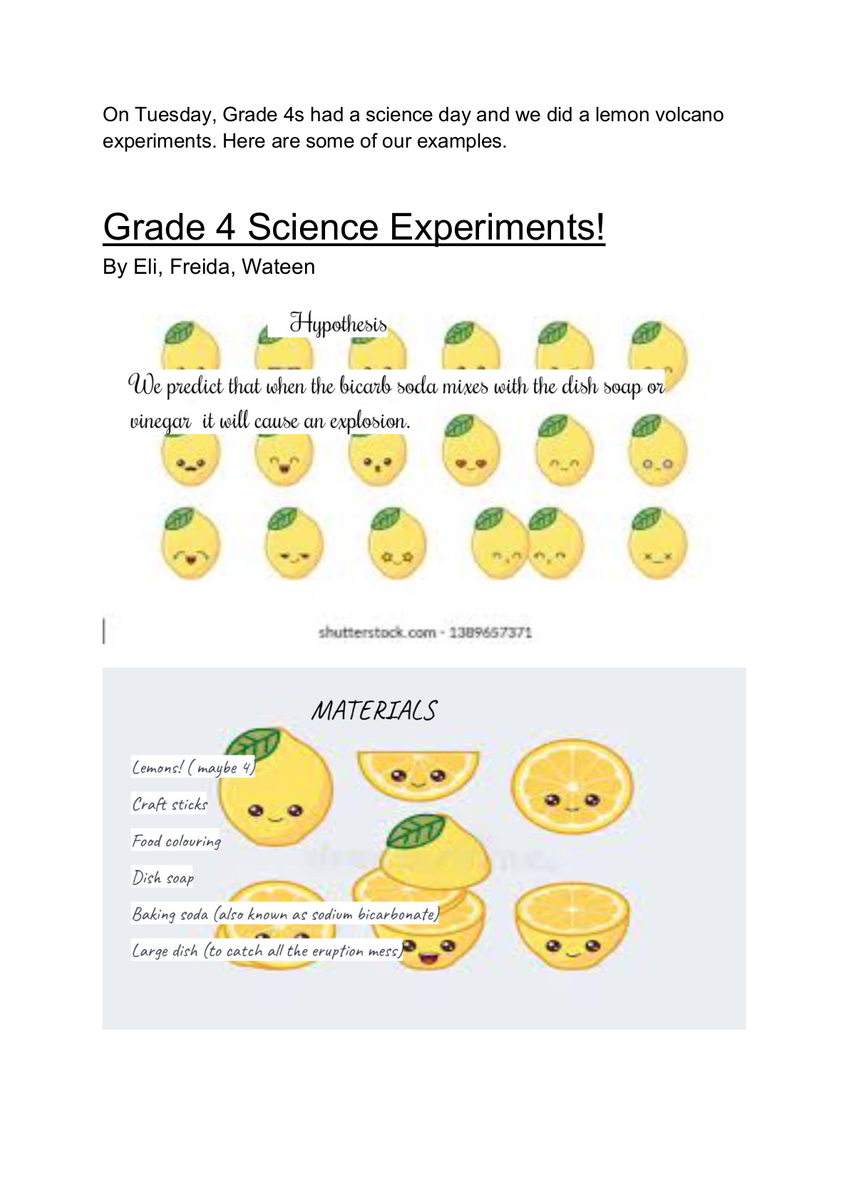Click the 'Craft sticks' list item
The width and height of the screenshot is (849, 1200).
point(170,804)
